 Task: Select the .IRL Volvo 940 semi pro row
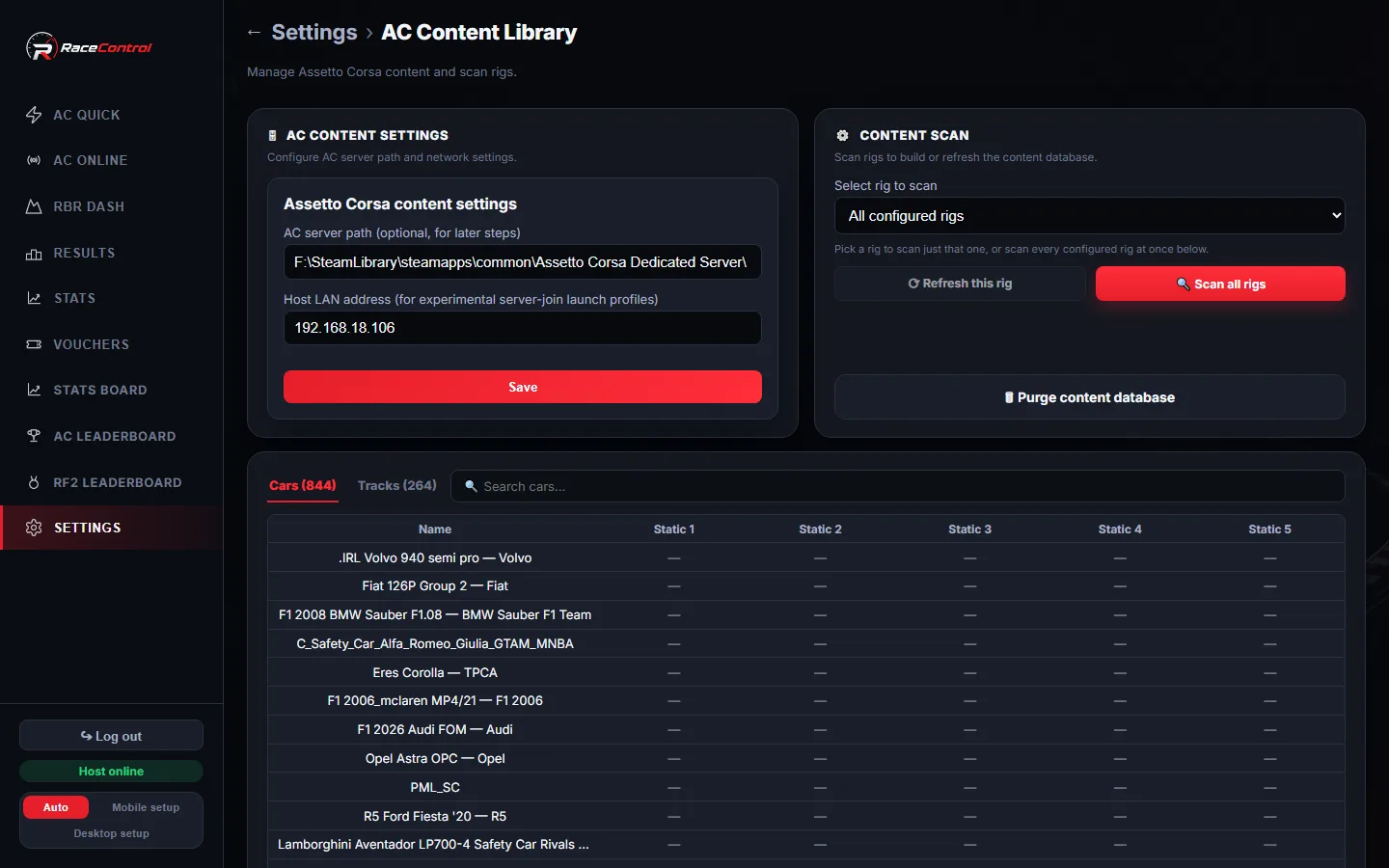coord(805,557)
